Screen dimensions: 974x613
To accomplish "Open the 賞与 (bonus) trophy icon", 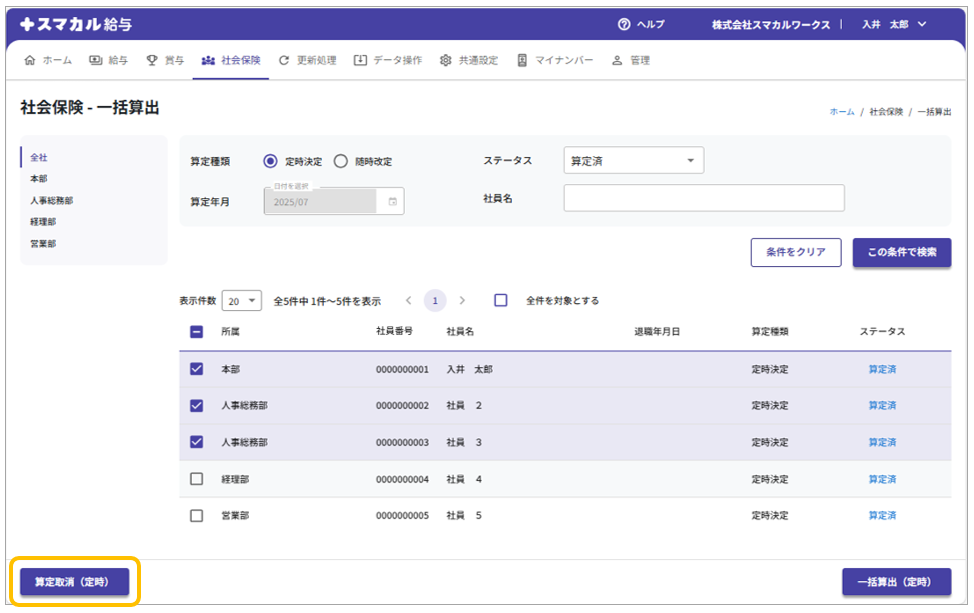I will coord(152,60).
